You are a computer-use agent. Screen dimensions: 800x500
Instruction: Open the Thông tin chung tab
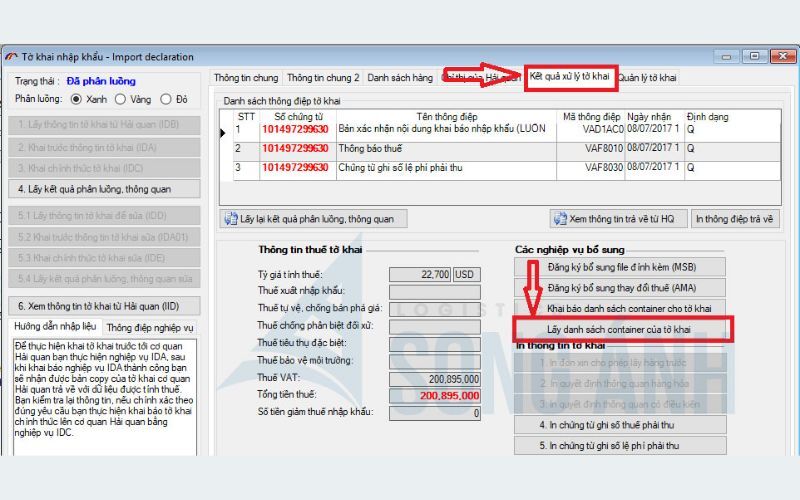[x=246, y=78]
